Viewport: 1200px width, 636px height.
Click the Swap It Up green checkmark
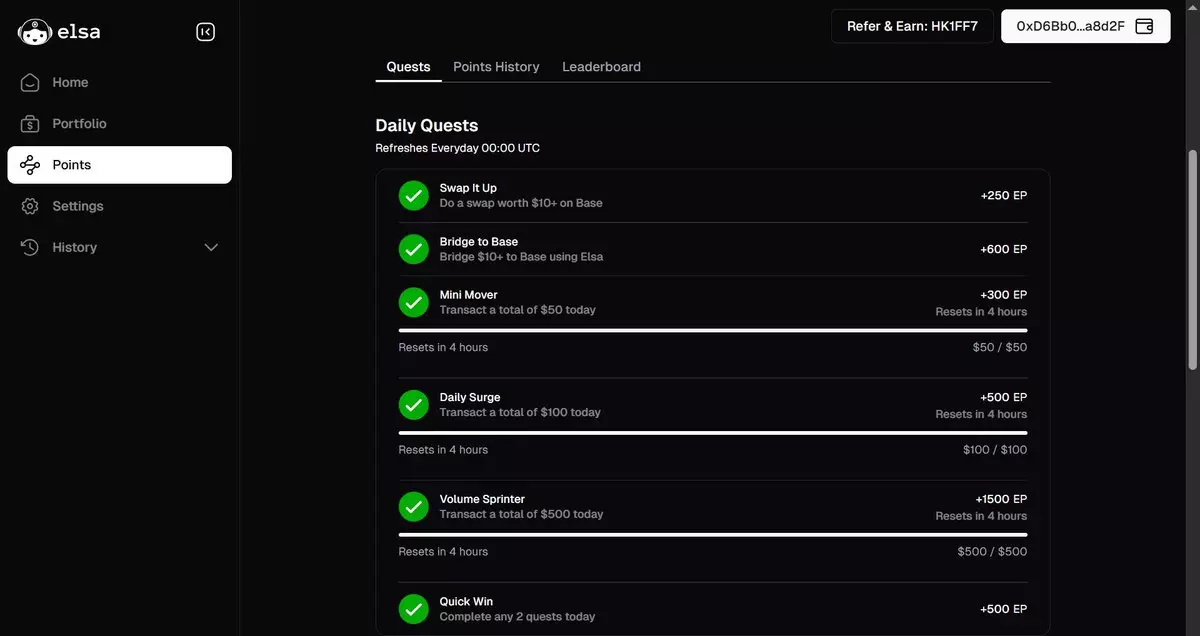pyautogui.click(x=413, y=196)
